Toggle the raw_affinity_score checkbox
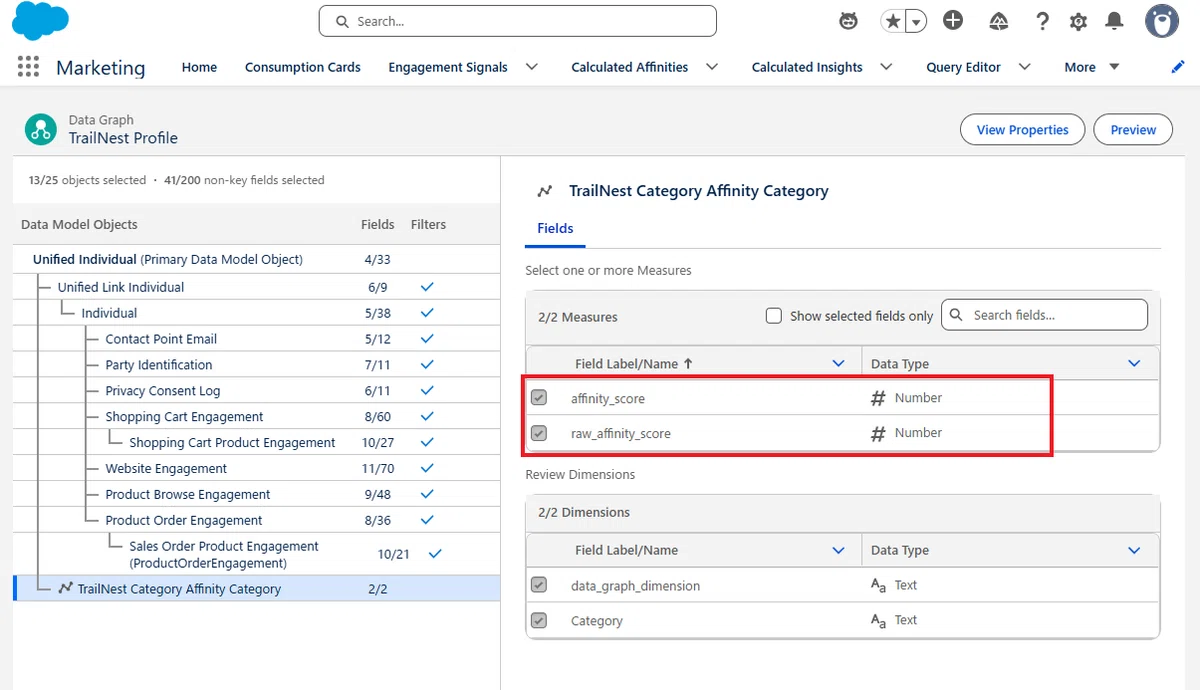This screenshot has width=1200, height=690. coord(539,433)
